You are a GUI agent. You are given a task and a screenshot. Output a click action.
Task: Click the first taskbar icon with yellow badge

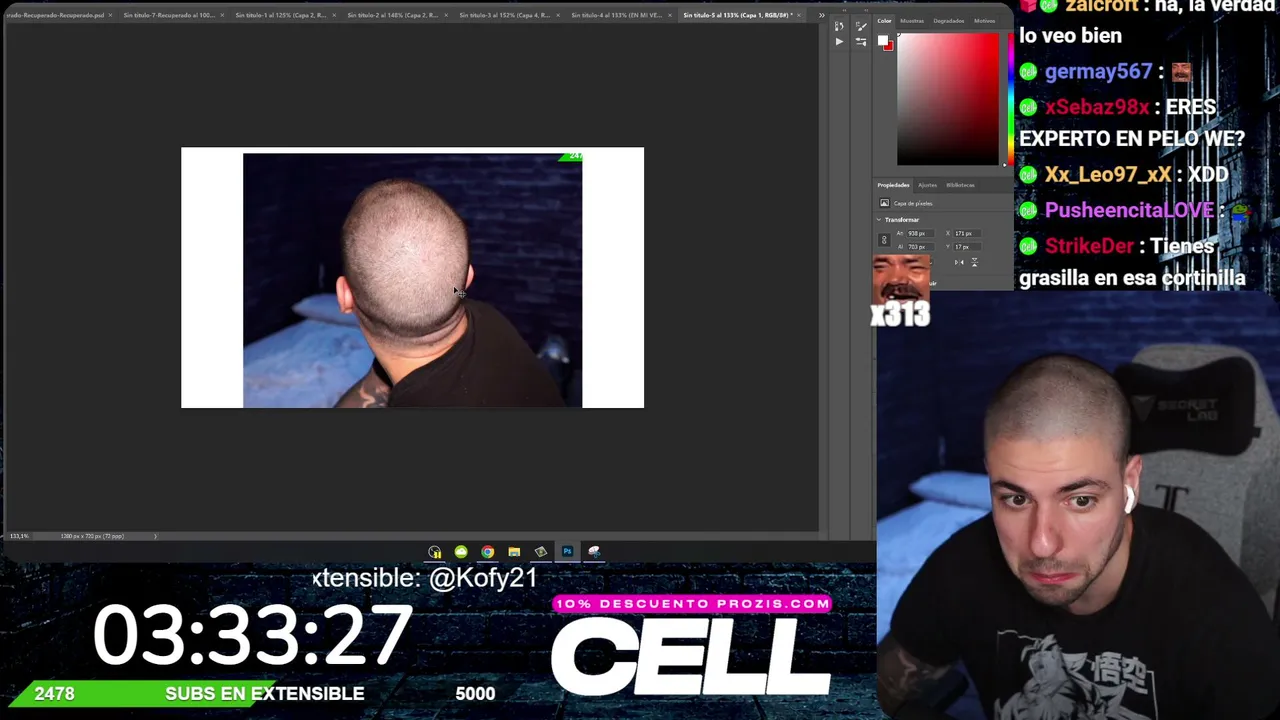(x=434, y=551)
